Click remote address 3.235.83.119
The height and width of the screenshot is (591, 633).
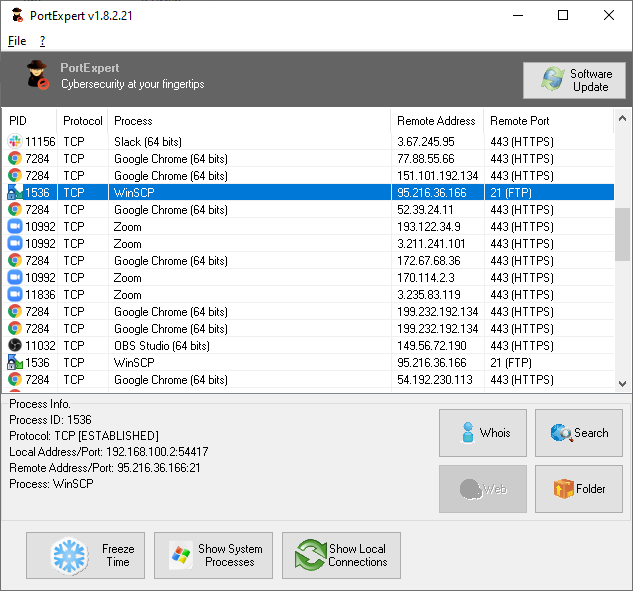[429, 295]
